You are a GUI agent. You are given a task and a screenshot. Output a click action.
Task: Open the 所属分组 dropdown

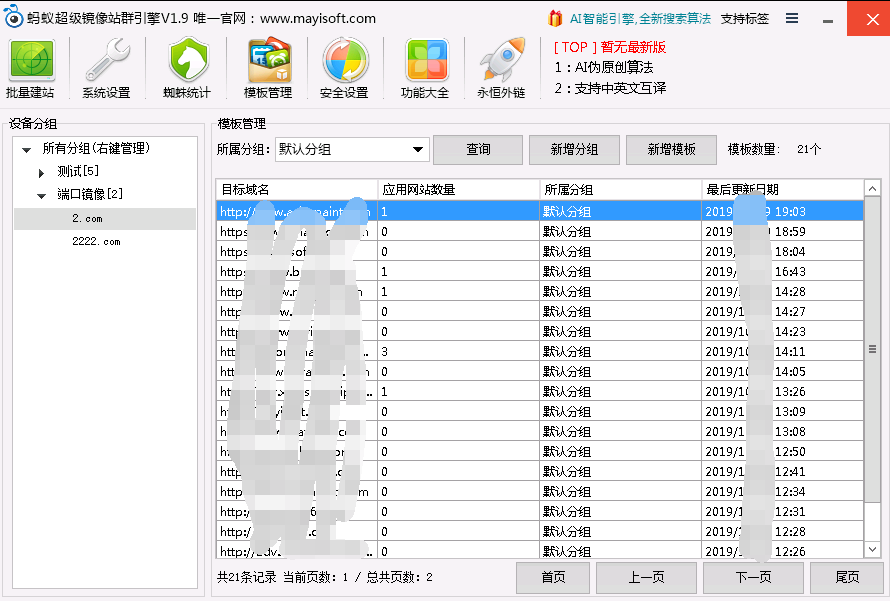[352, 150]
